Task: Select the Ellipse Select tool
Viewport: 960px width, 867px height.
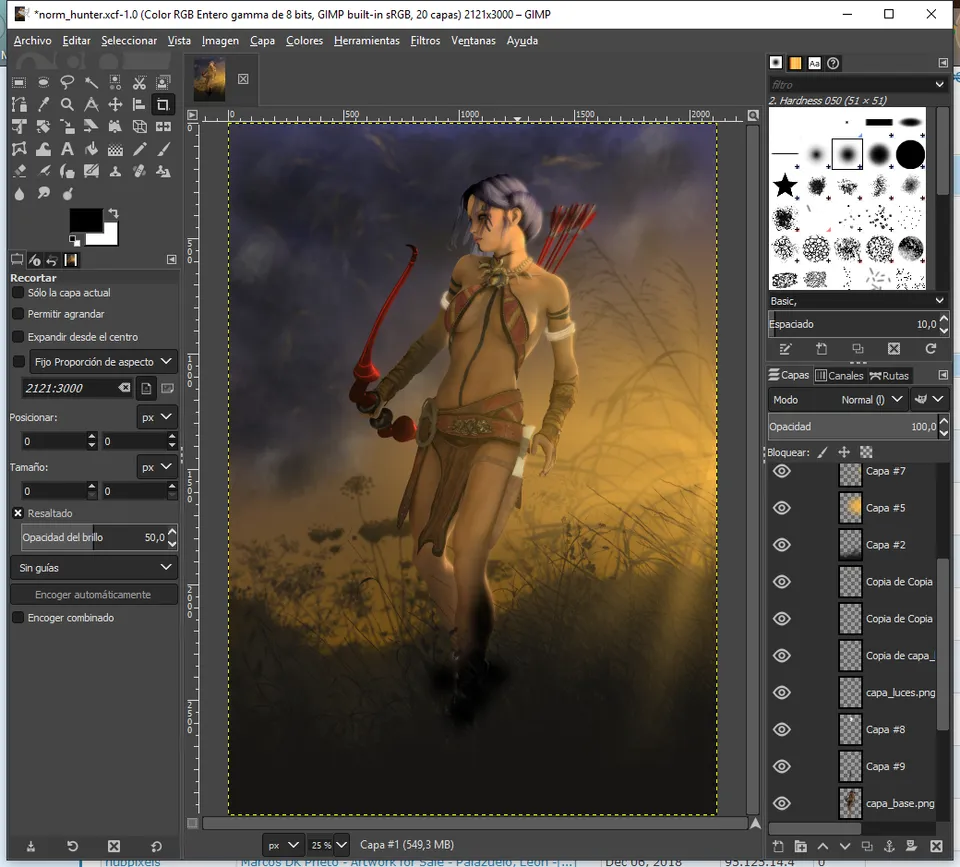Action: 43,82
